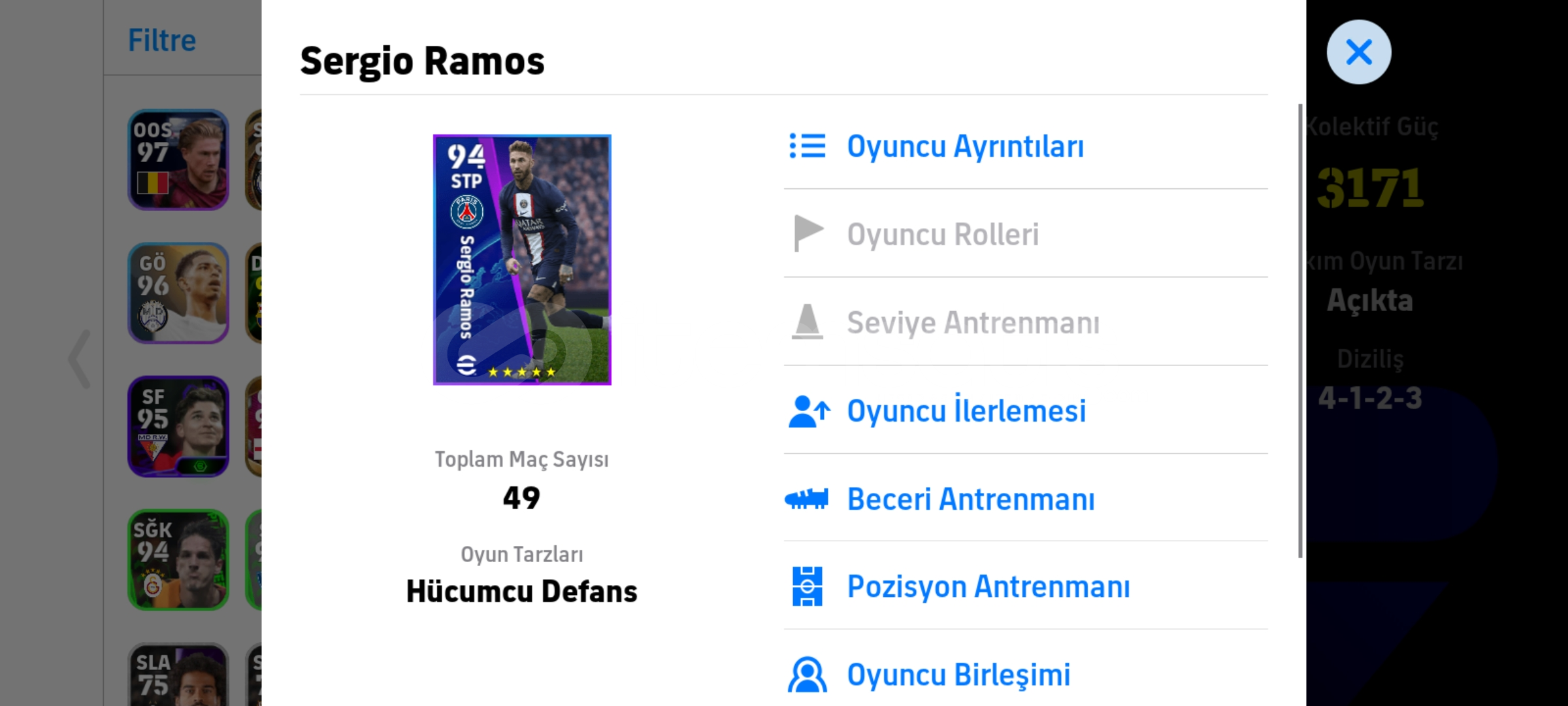
Task: Click the person-arrow icon for Oyuncu İlerlemesi
Action: [809, 411]
